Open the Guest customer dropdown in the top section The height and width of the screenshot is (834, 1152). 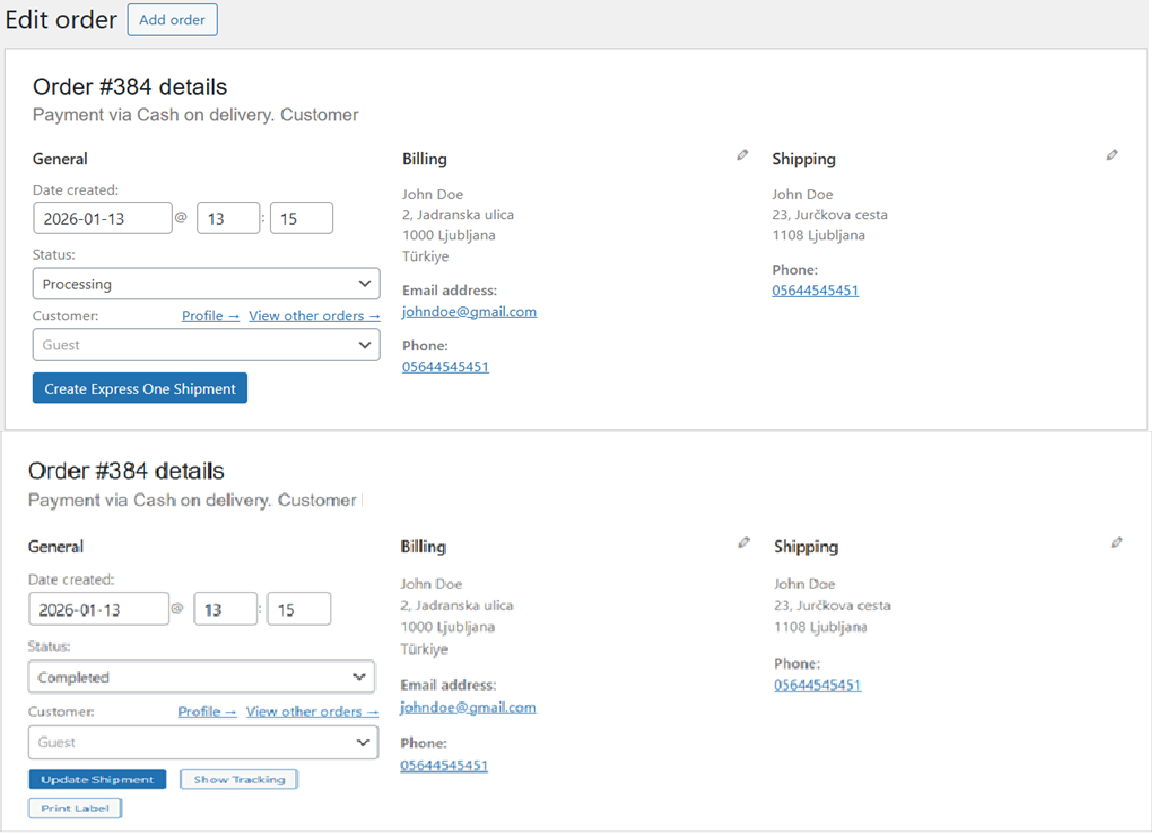(x=206, y=344)
